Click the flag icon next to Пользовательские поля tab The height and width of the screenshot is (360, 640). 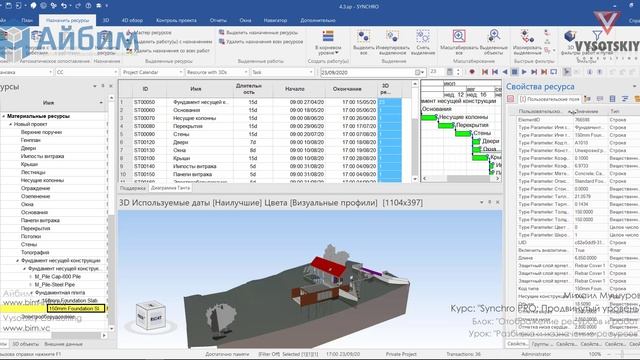pos(587,99)
